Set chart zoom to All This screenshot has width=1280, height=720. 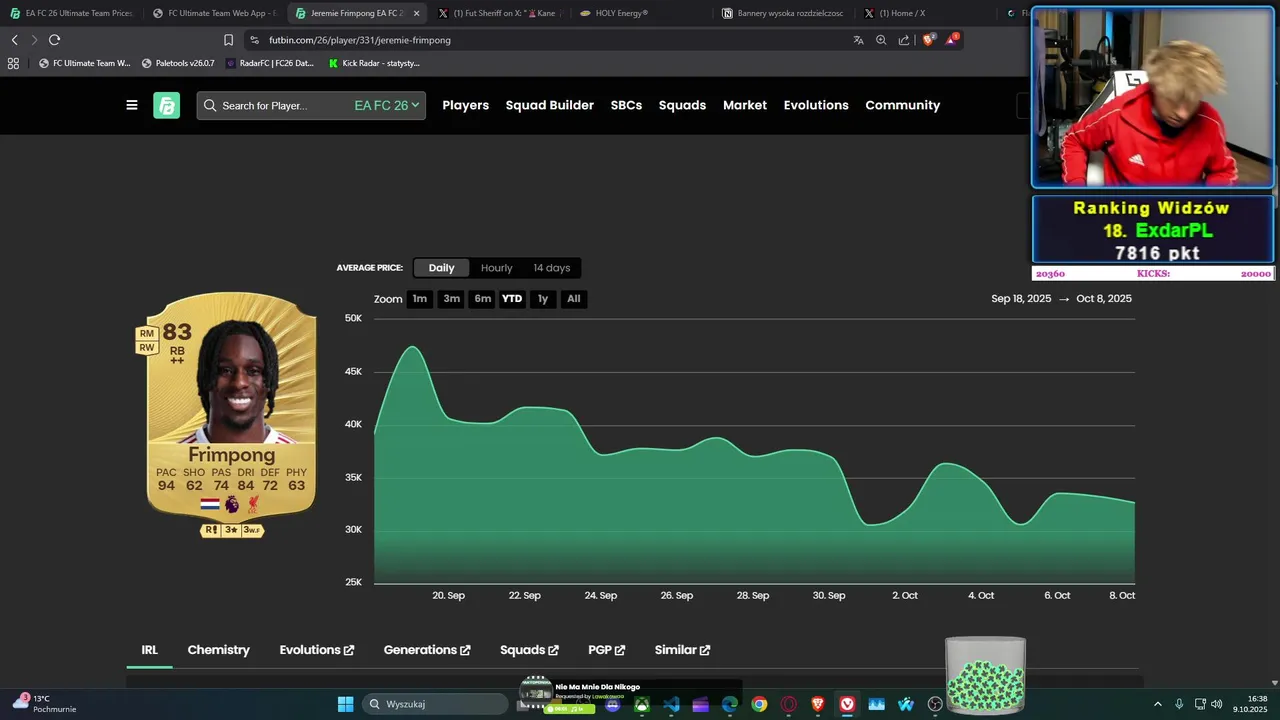click(x=573, y=299)
